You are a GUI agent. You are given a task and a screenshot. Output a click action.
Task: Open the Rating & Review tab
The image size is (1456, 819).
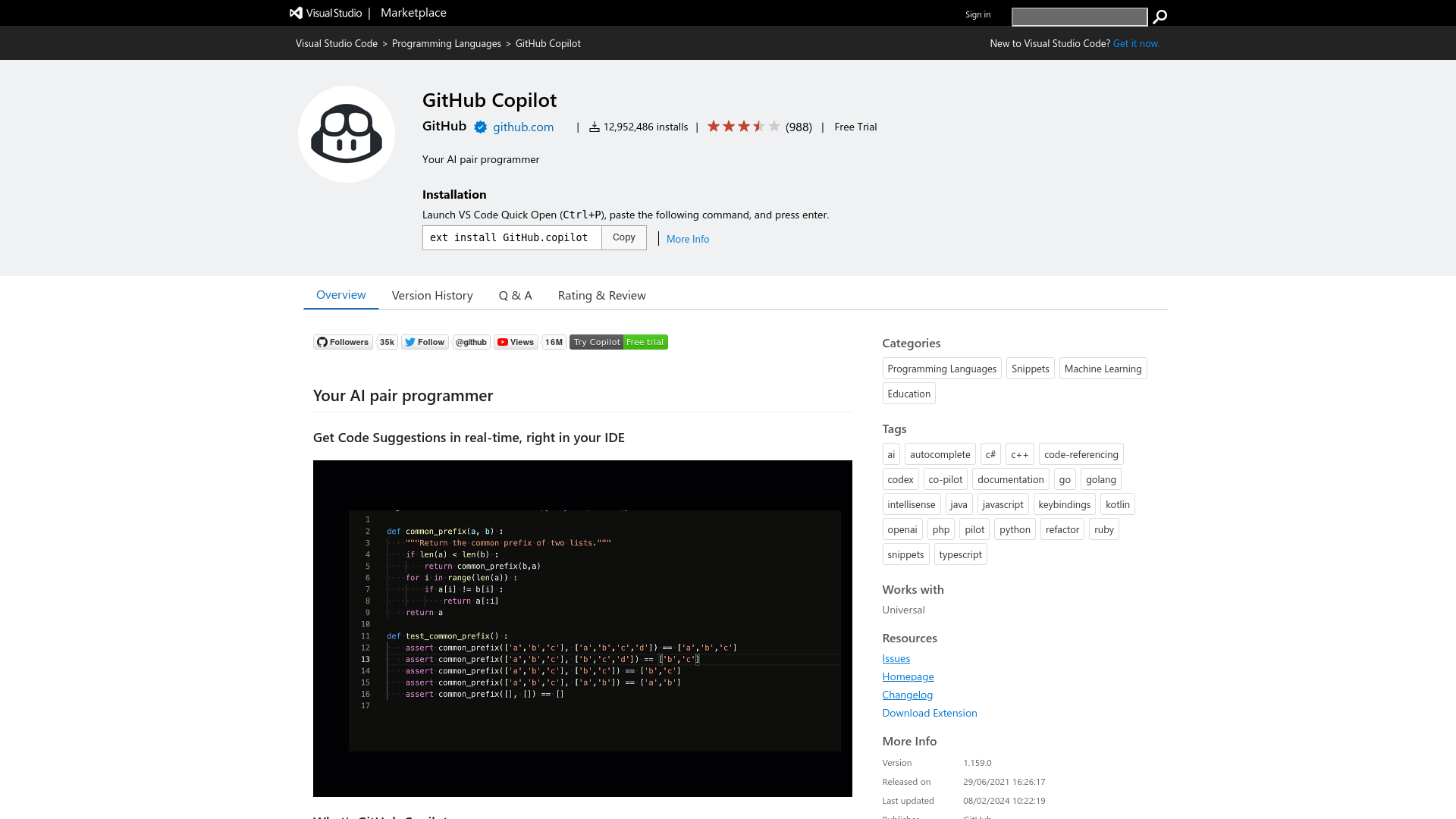tap(601, 296)
